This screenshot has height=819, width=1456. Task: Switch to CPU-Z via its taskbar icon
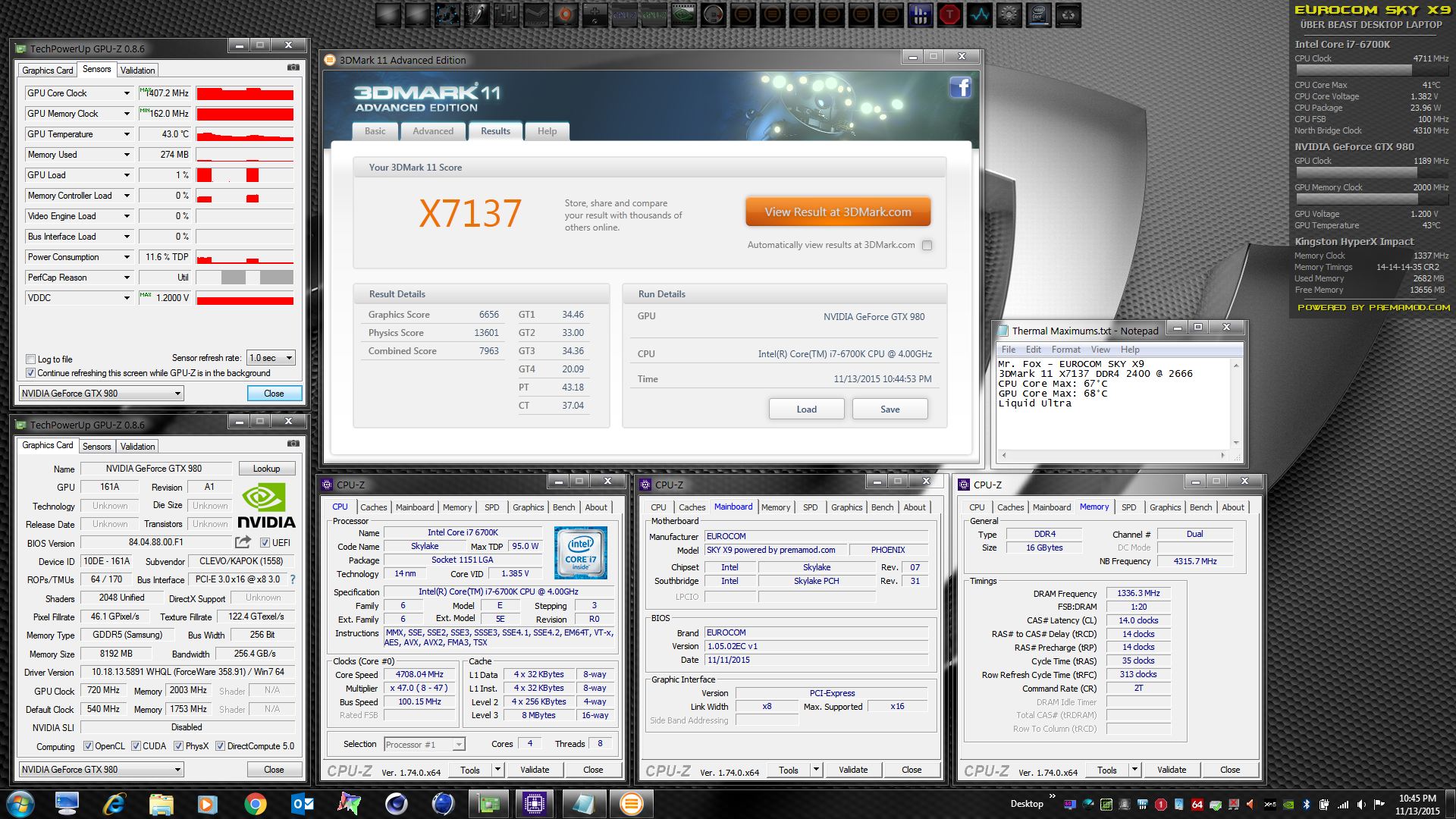coord(535,804)
